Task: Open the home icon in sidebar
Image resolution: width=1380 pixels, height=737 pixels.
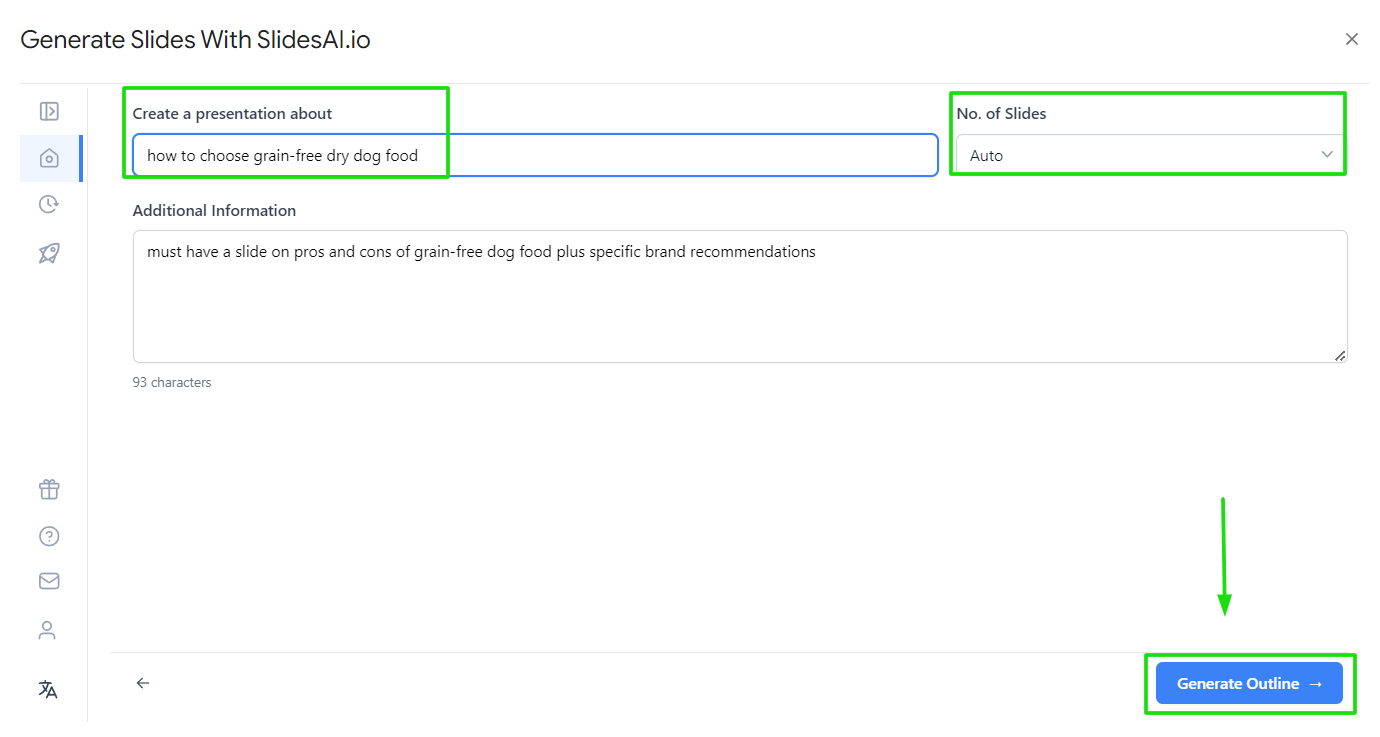Action: [49, 158]
